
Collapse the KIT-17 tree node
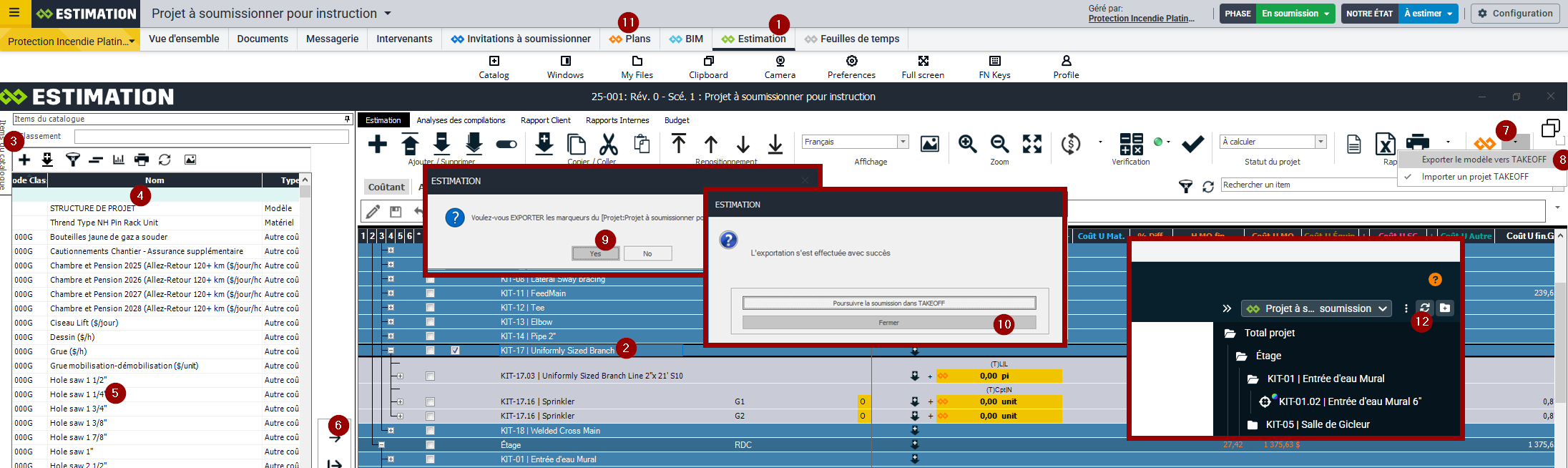(x=391, y=351)
